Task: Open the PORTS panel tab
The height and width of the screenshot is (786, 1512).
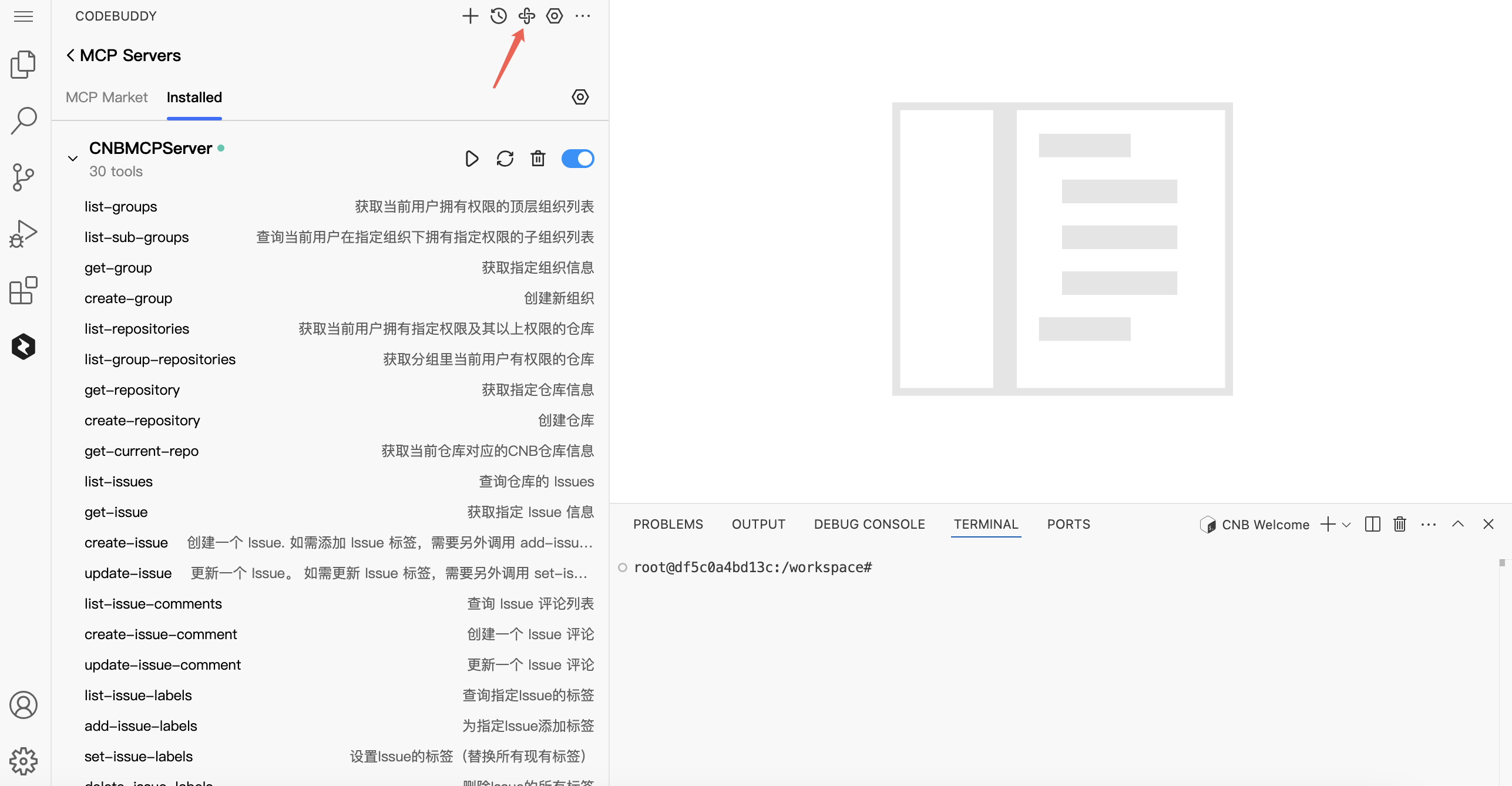Action: pyautogui.click(x=1069, y=525)
